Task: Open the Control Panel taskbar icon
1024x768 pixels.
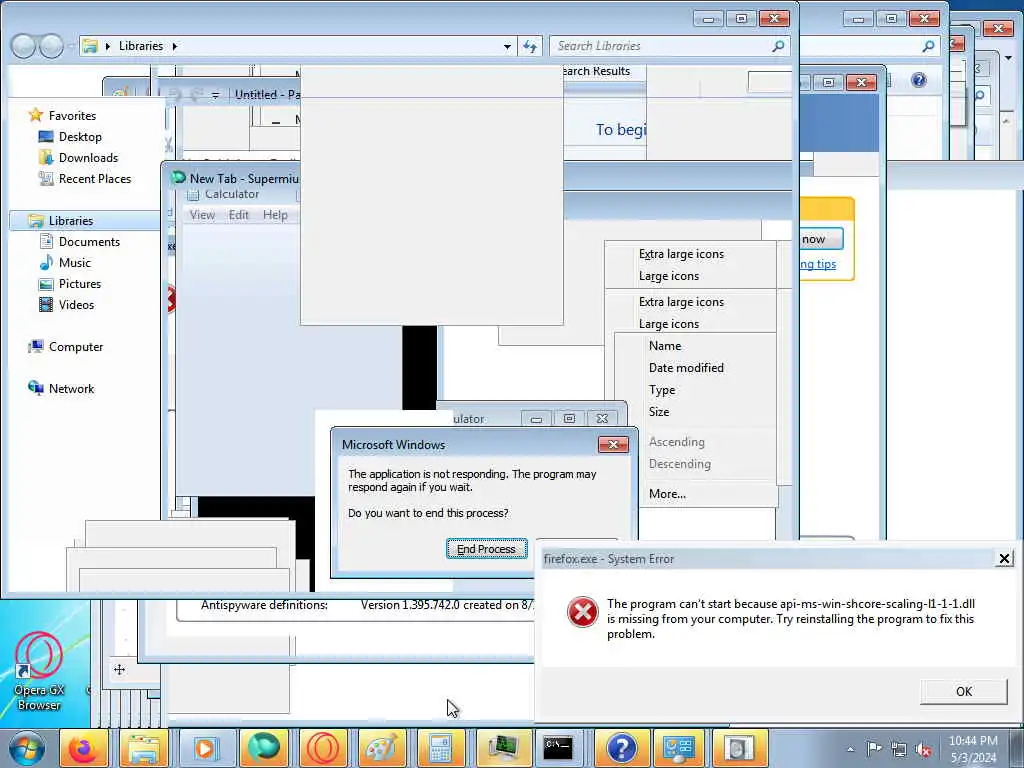Action: tap(679, 748)
